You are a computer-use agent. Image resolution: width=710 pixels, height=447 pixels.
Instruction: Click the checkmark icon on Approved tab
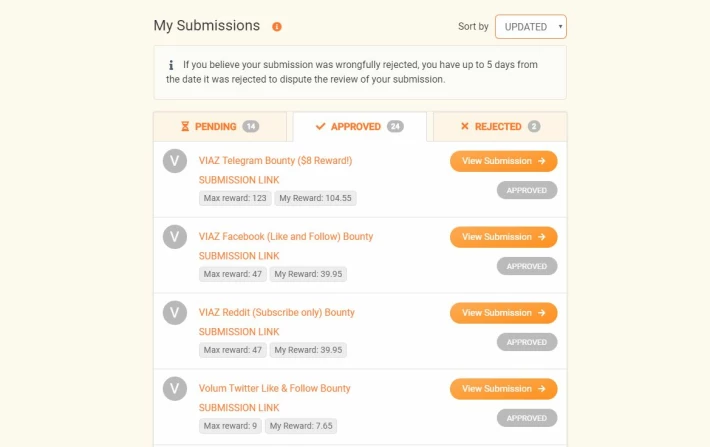point(321,126)
